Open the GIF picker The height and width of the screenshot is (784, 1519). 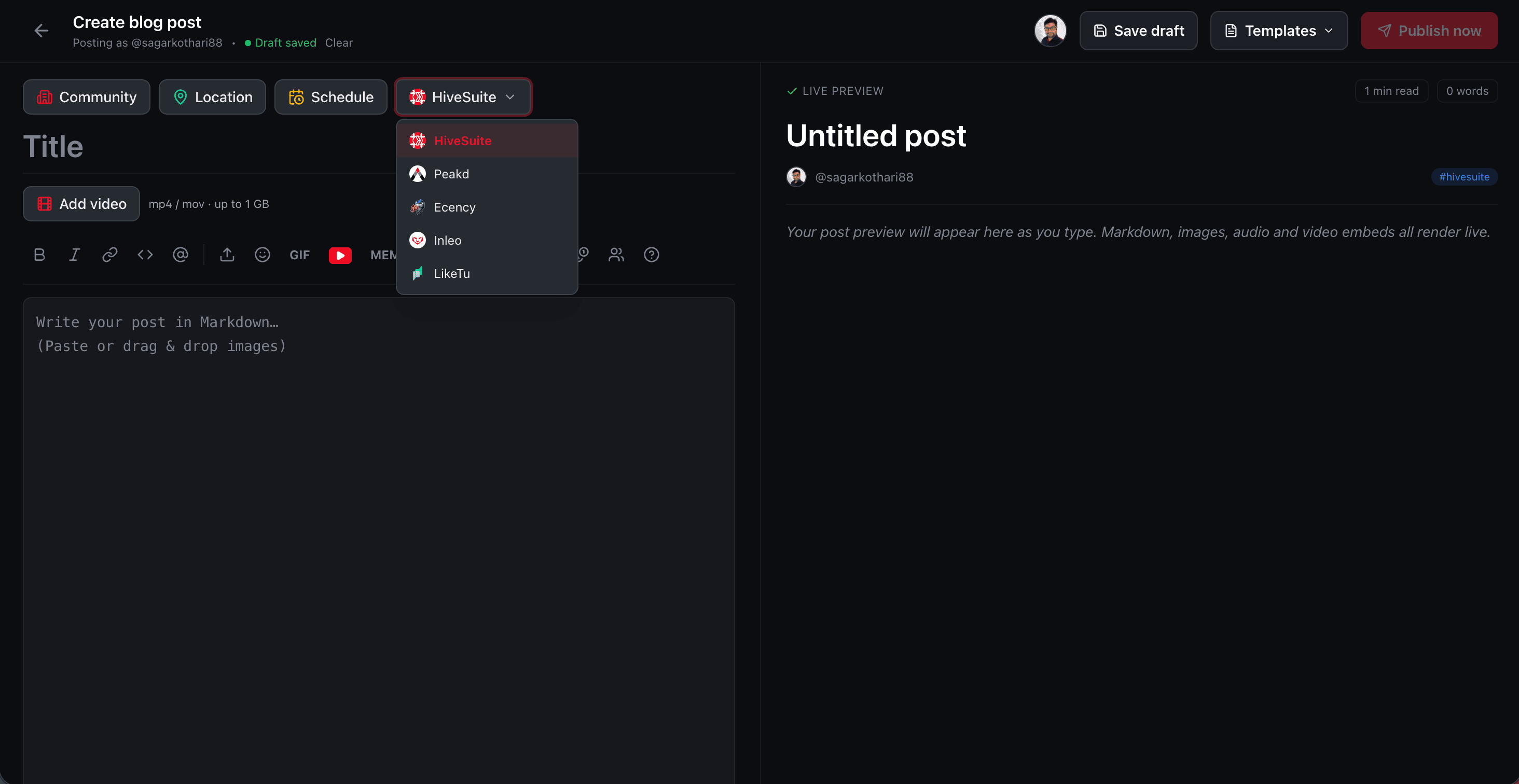[x=299, y=255]
